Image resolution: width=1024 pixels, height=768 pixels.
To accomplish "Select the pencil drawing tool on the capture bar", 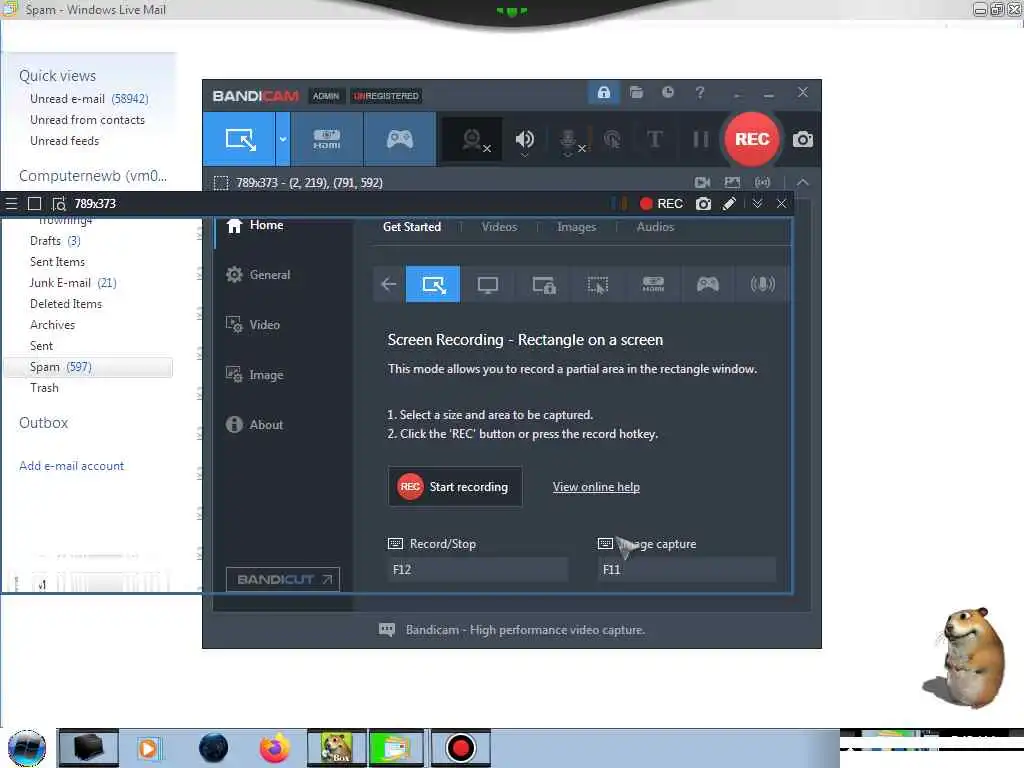I will pyautogui.click(x=729, y=204).
